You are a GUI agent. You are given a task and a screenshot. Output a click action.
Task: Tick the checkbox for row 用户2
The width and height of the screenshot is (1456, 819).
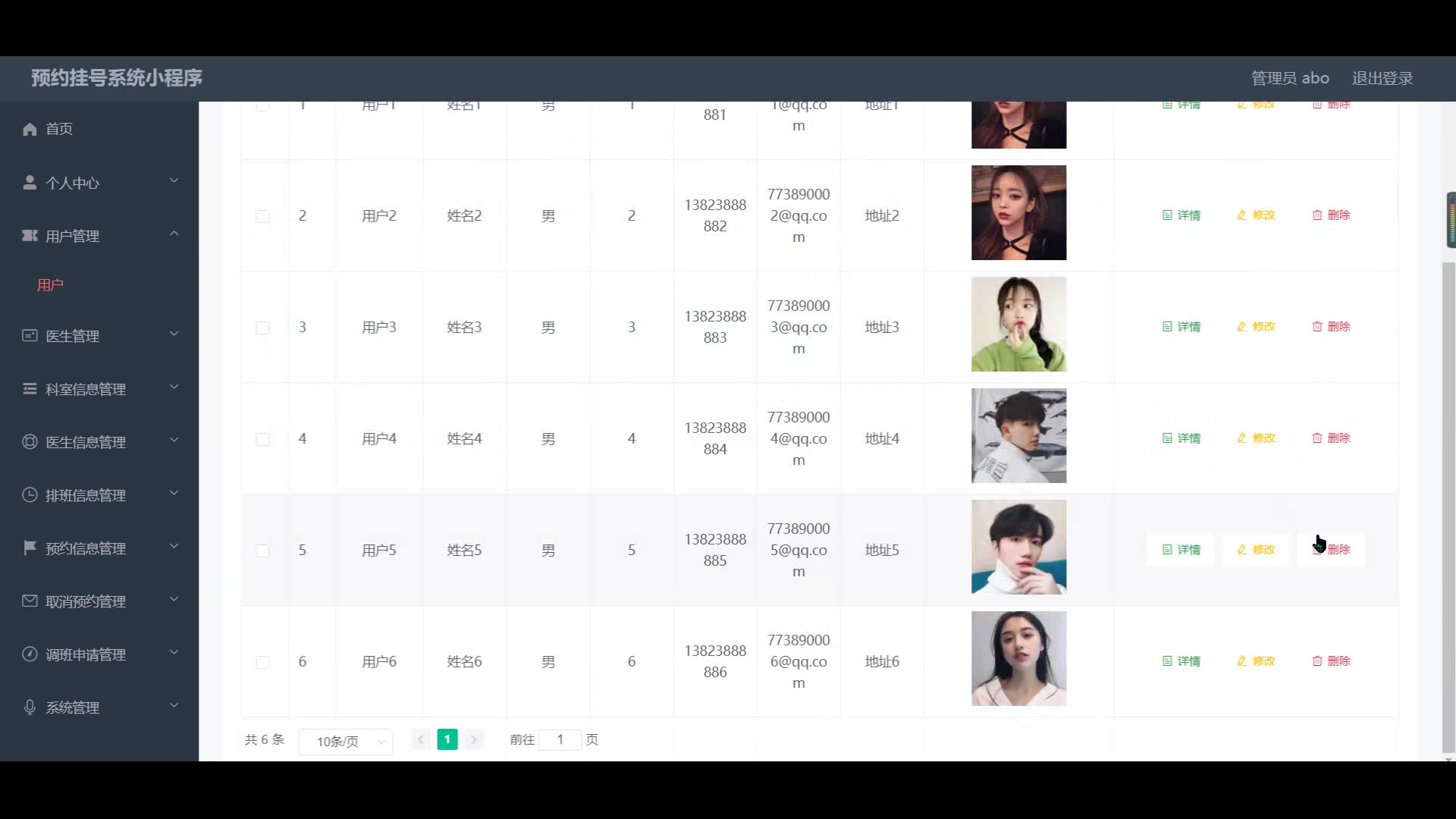262,216
